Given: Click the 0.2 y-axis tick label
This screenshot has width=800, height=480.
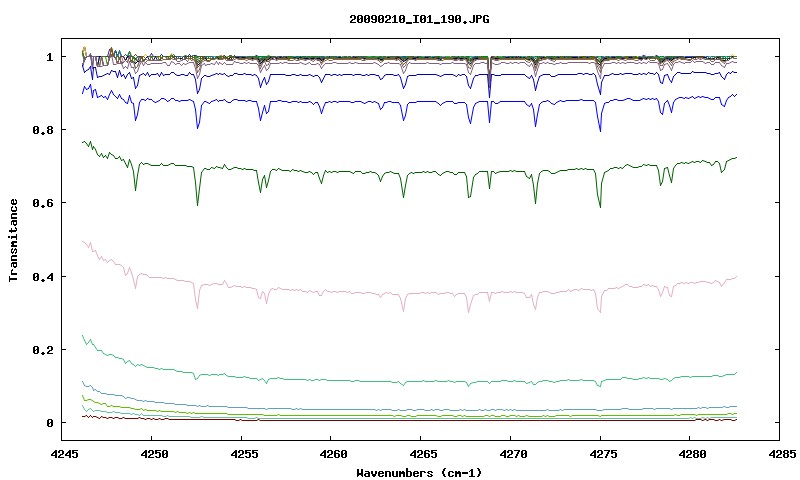Looking at the screenshot, I should coord(43,350).
